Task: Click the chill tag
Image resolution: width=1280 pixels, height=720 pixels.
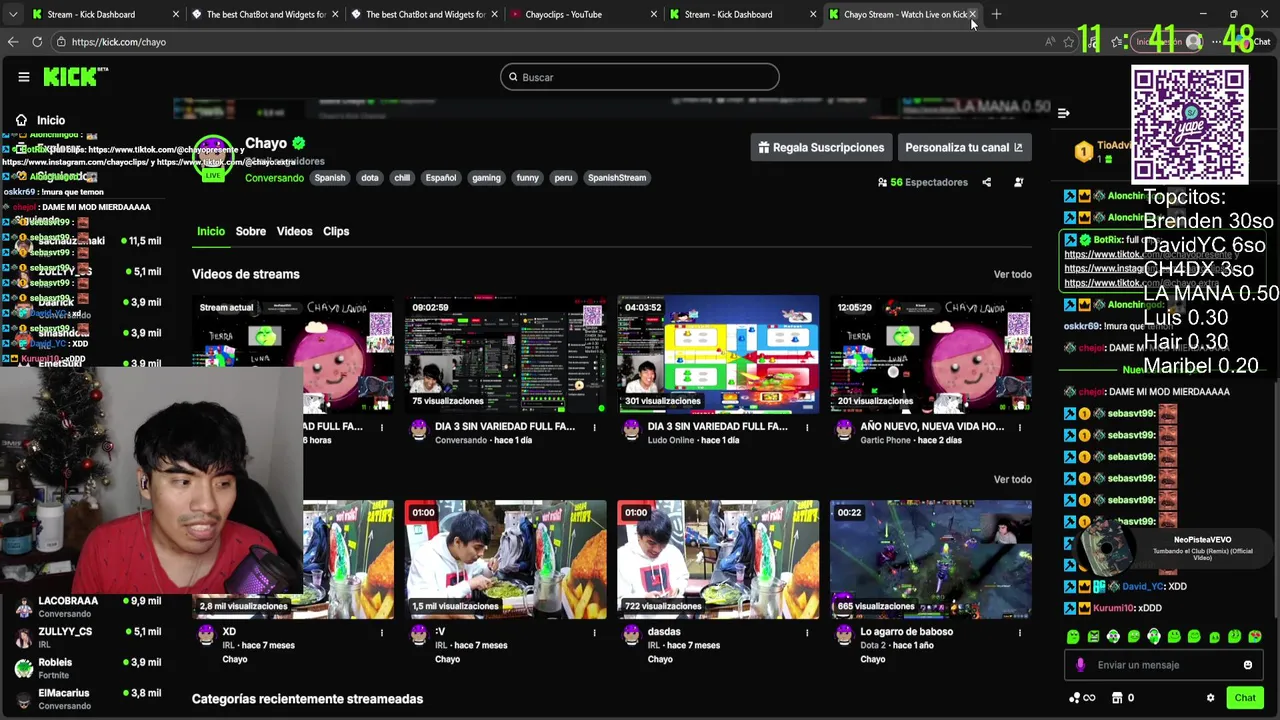Action: pos(402,178)
